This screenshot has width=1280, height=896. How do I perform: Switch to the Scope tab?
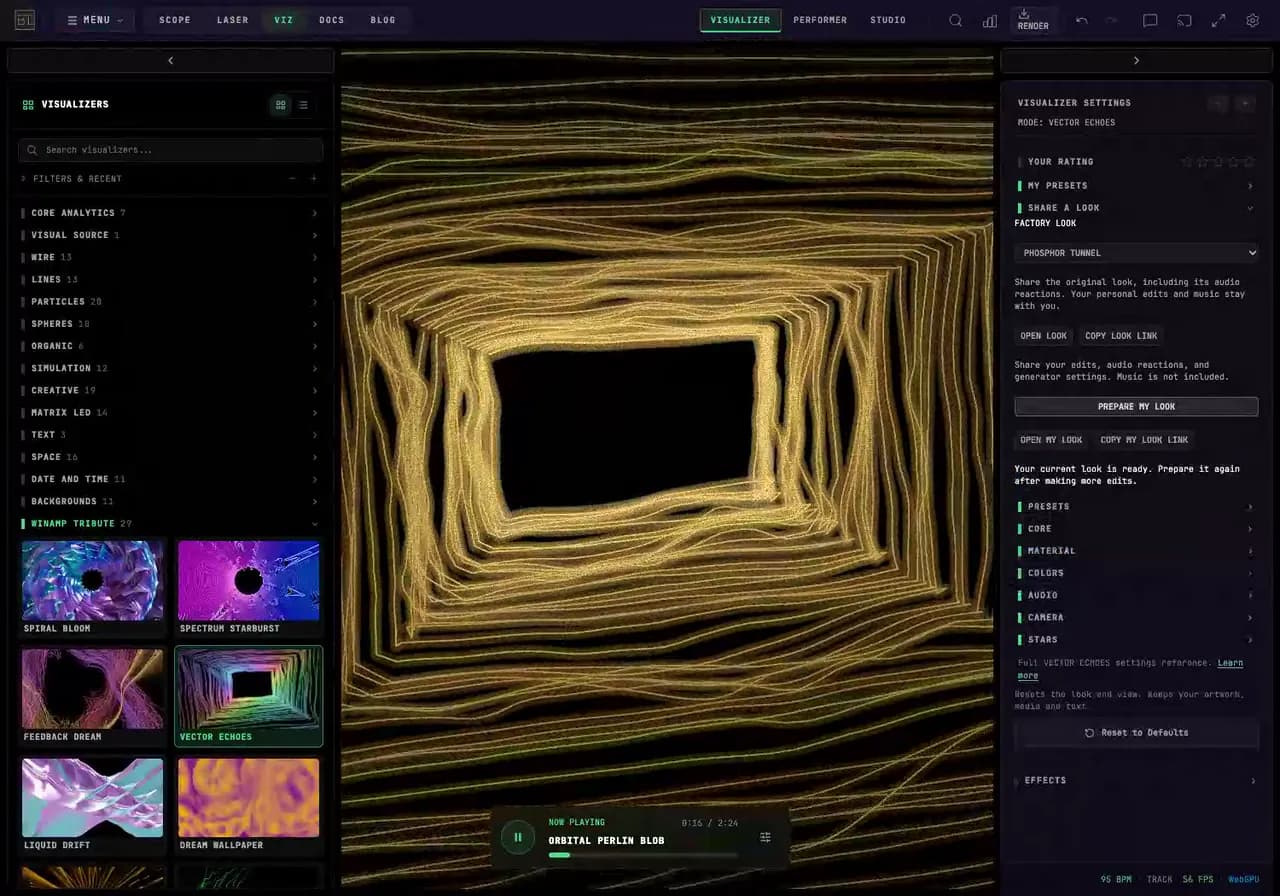(175, 20)
